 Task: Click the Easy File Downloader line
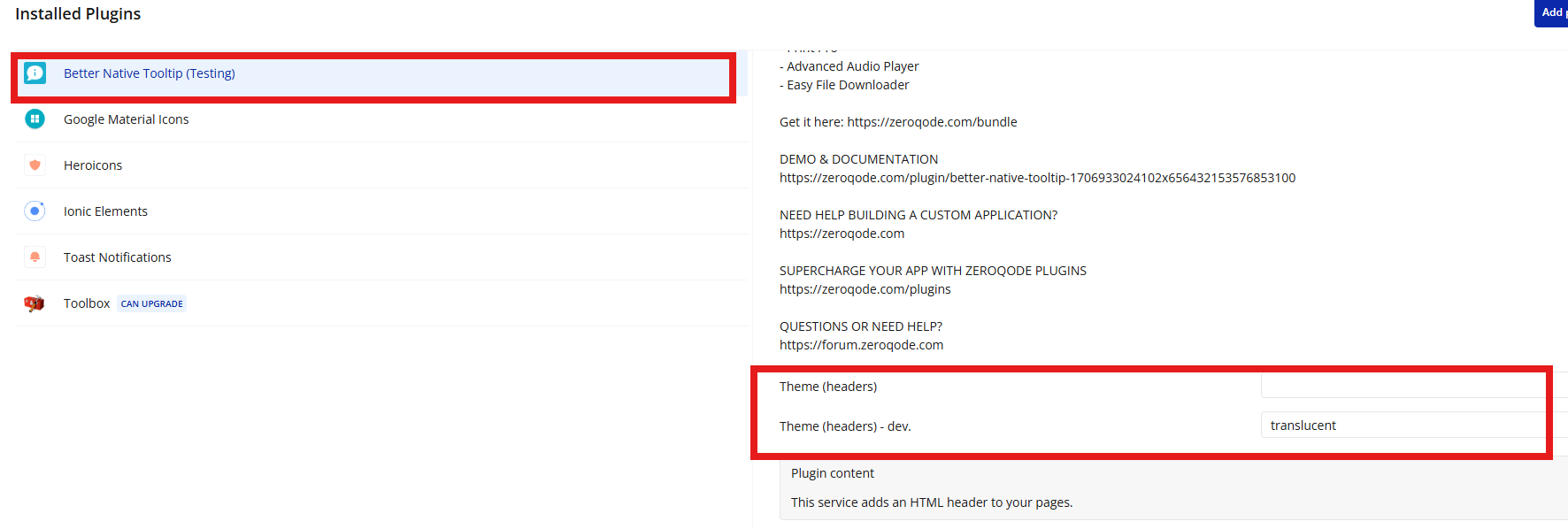click(x=844, y=85)
